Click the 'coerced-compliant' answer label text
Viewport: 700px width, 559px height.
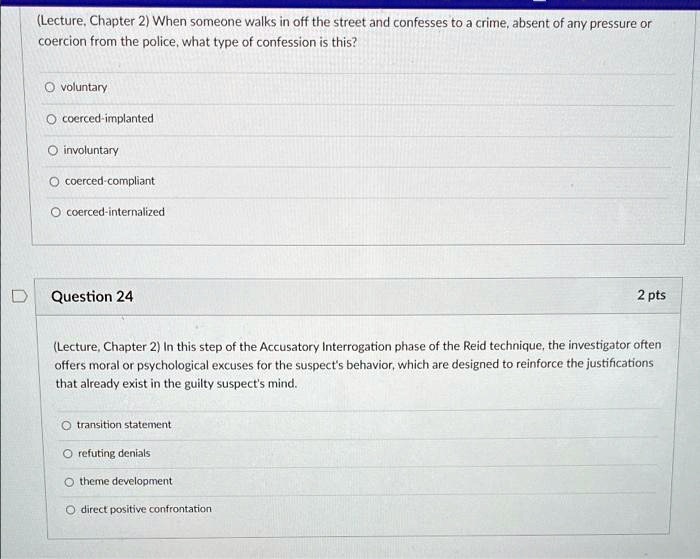pyautogui.click(x=109, y=181)
